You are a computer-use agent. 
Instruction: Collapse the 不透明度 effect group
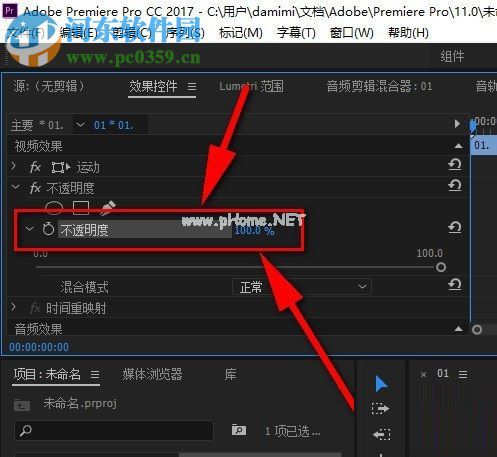point(15,187)
